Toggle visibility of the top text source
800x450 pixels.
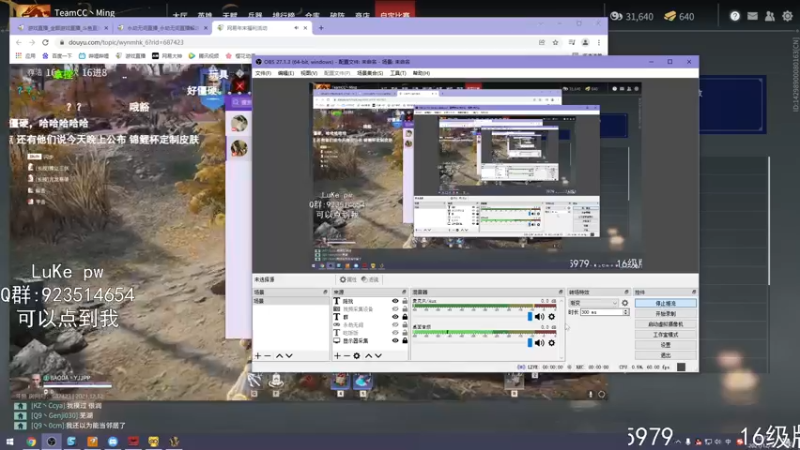[395, 301]
